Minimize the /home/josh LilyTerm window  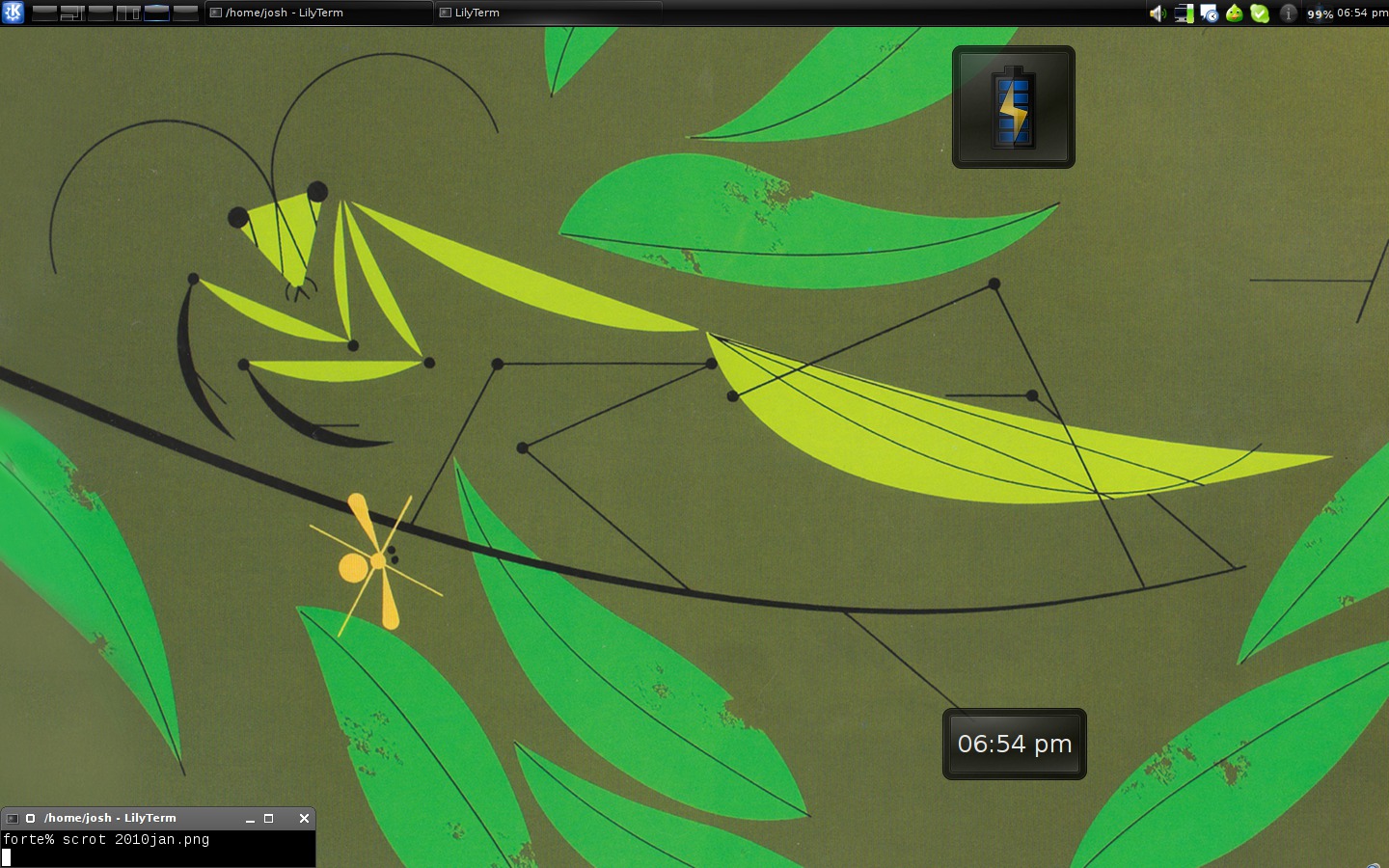[x=250, y=818]
